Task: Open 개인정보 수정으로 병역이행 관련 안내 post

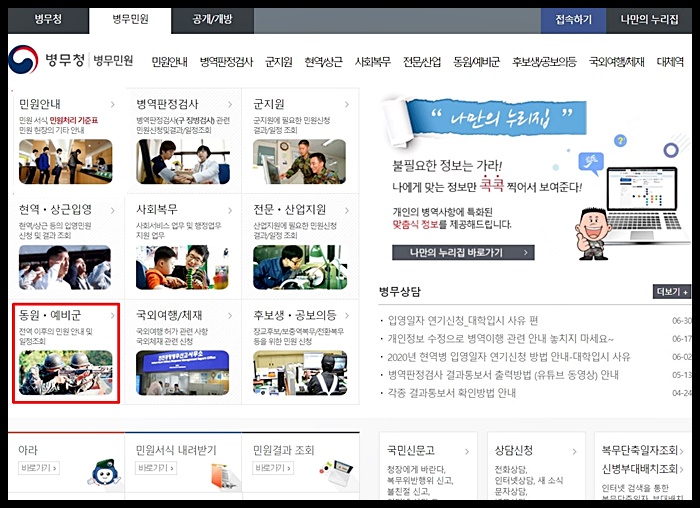Action: pyautogui.click(x=500, y=339)
